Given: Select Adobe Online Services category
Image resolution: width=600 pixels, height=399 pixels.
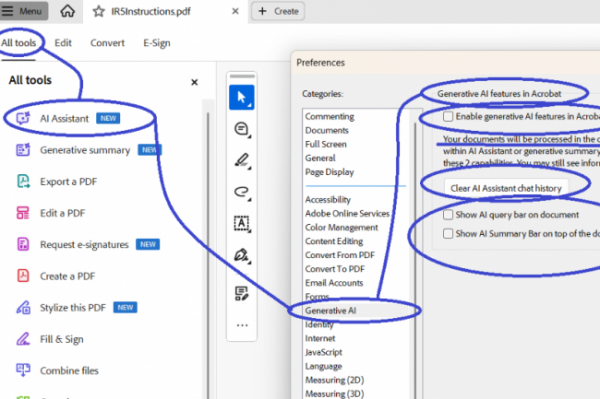Looking at the screenshot, I should click(x=347, y=213).
